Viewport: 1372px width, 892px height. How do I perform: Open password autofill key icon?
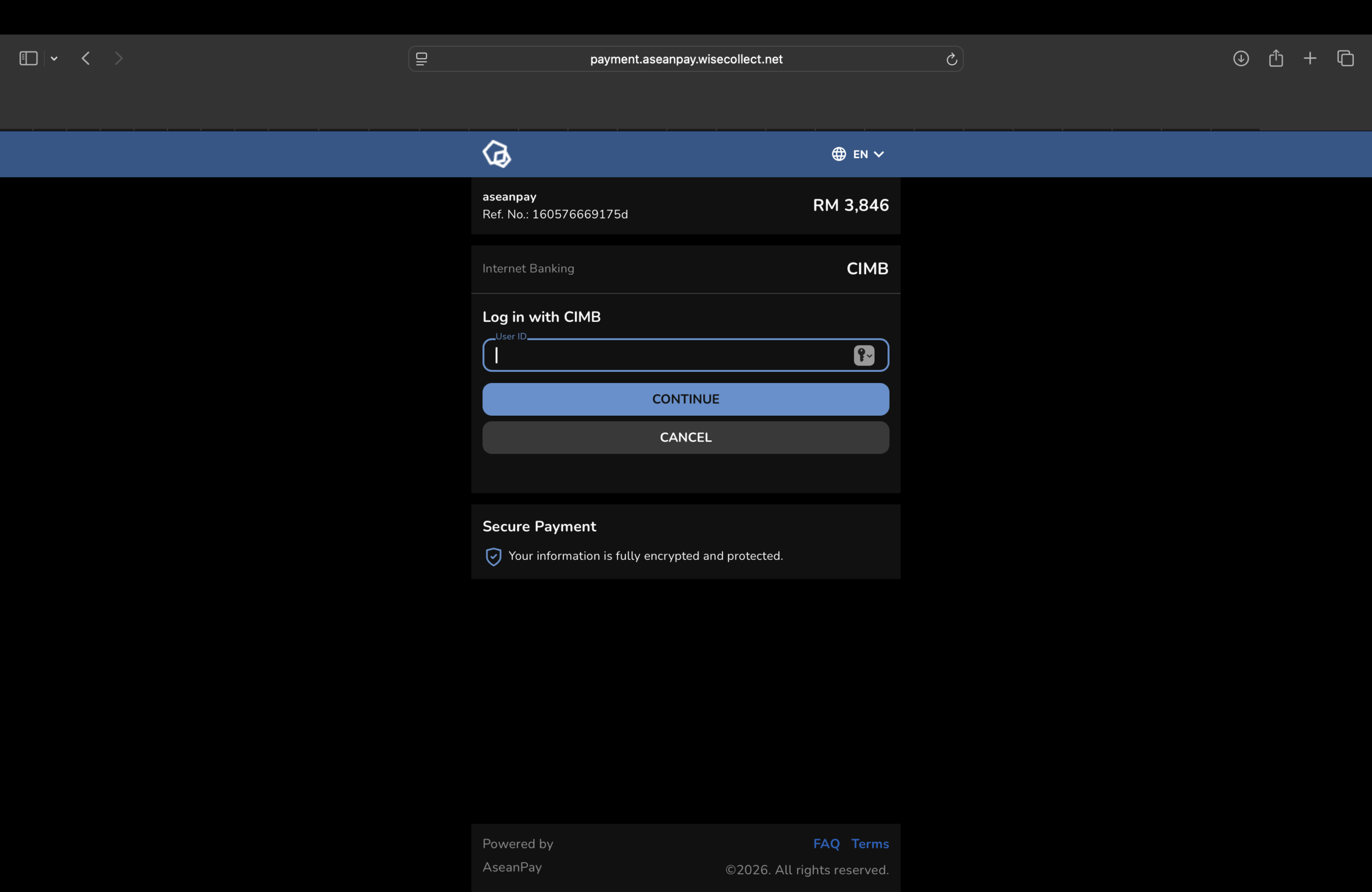pyautogui.click(x=863, y=355)
